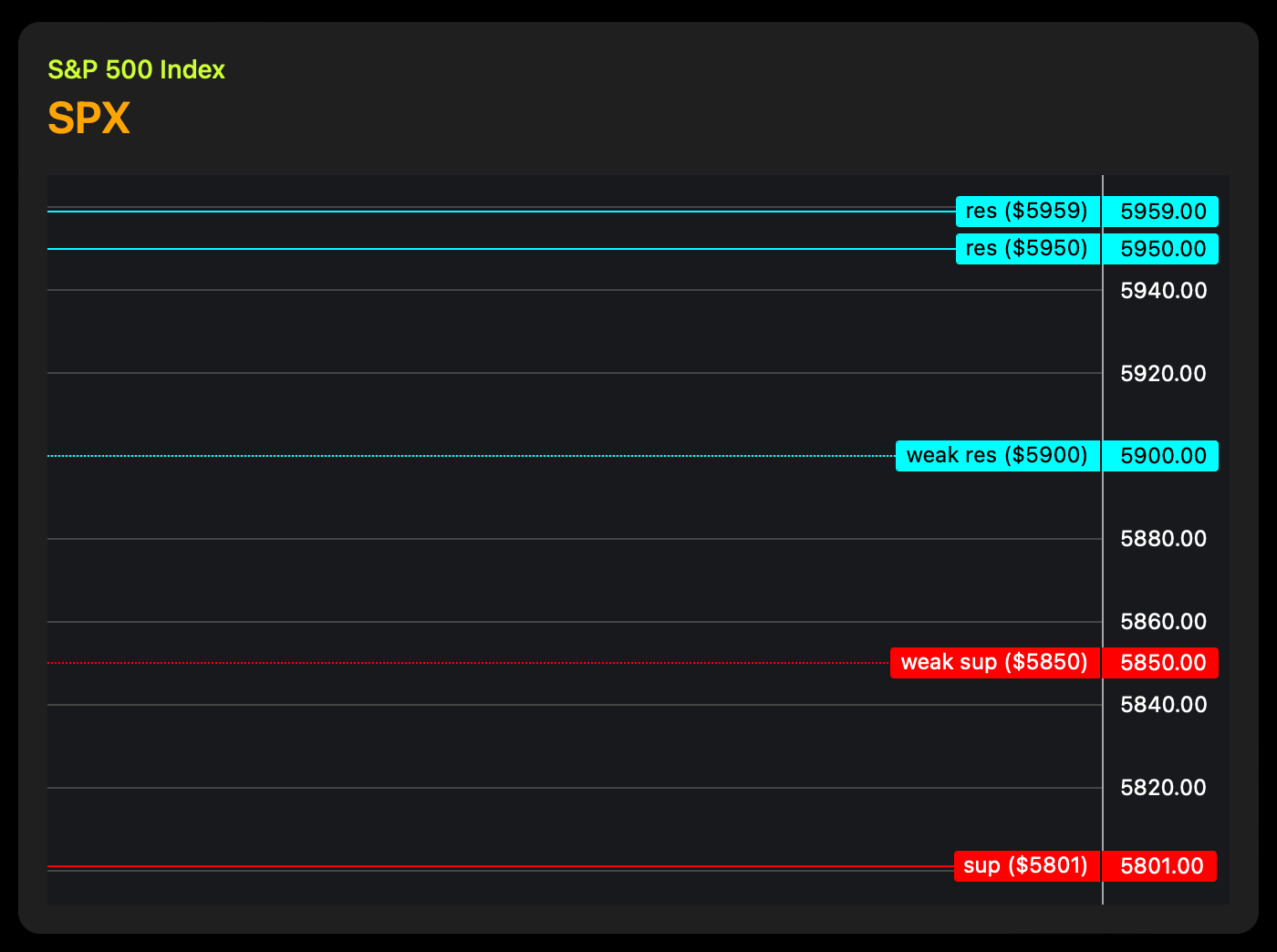Click the 5801.00 red price tag

coord(1159,866)
